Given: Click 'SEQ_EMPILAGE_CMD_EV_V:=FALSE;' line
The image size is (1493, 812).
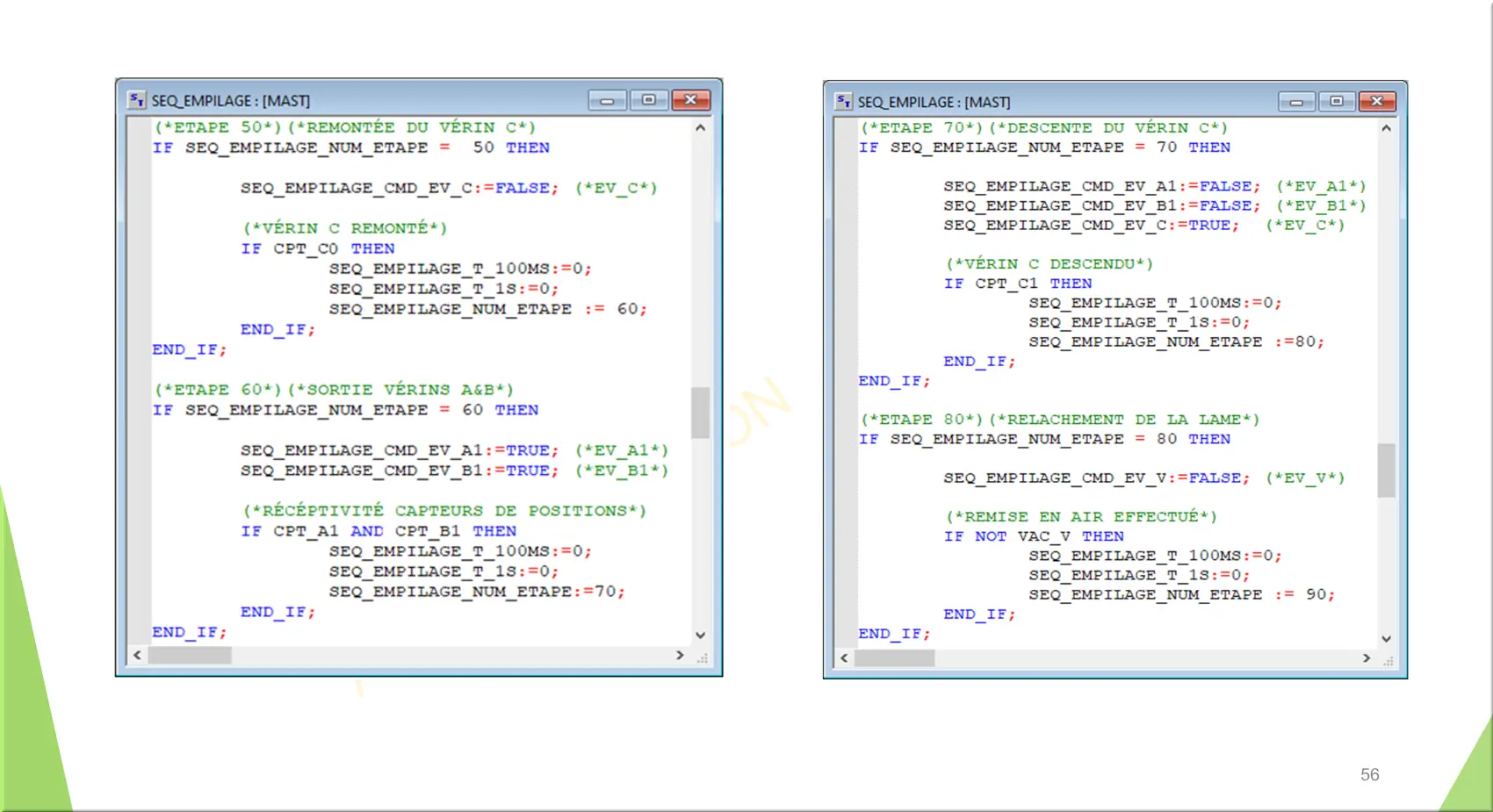Looking at the screenshot, I should click(x=1097, y=478).
